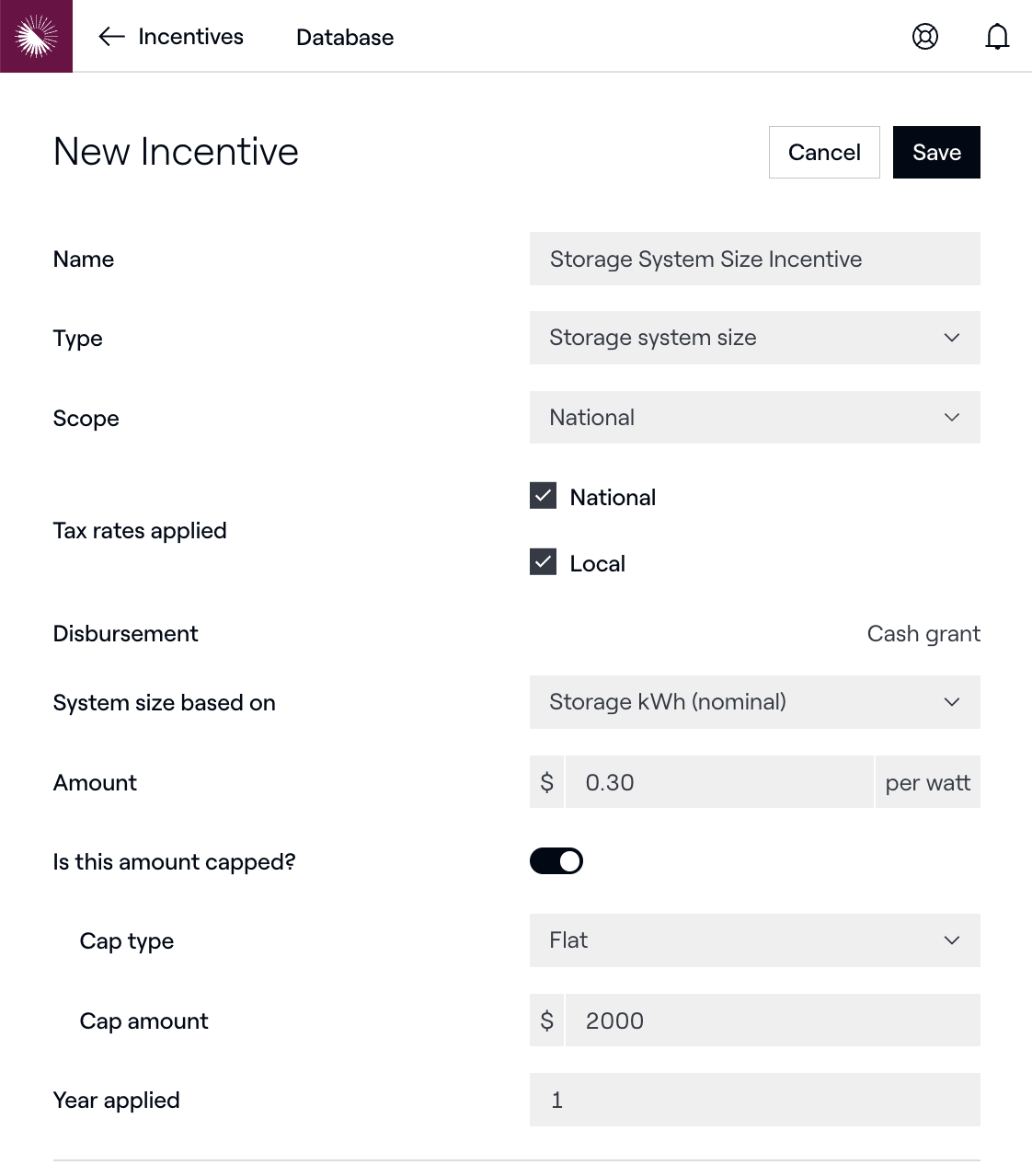Click the dollar sign beside Cap amount
The height and width of the screenshot is (1176, 1032).
[x=547, y=1020]
